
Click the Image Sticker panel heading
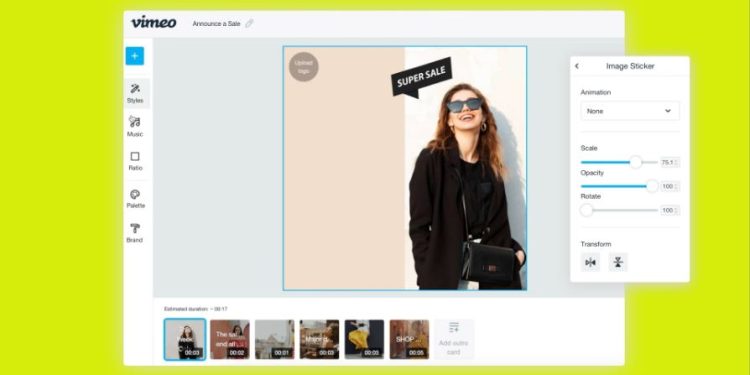tap(630, 66)
